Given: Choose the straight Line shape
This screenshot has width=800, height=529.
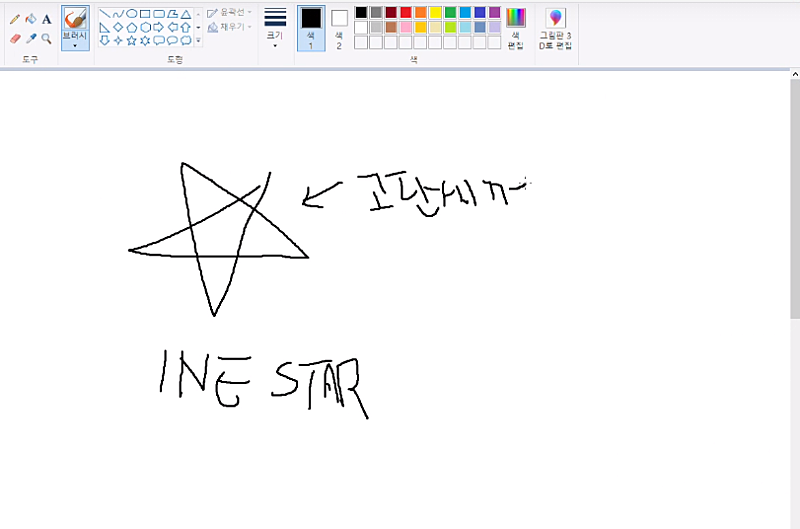Looking at the screenshot, I should tap(105, 14).
